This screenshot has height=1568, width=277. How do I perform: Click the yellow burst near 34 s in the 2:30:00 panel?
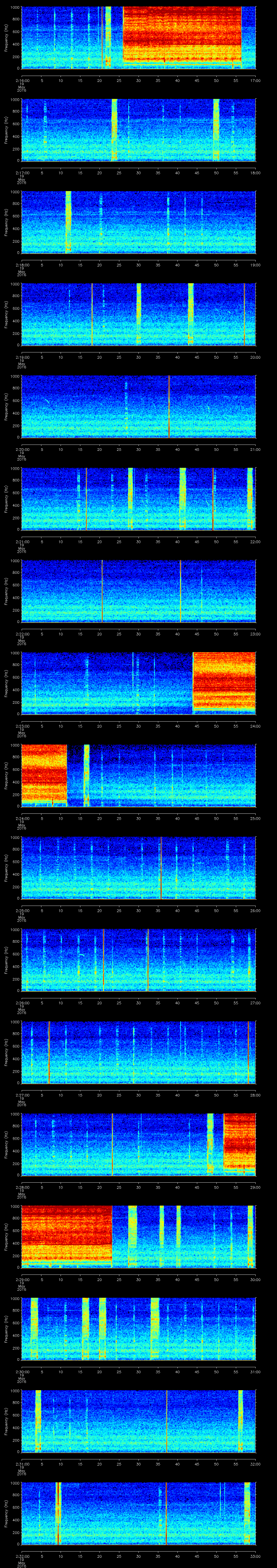point(155,1329)
